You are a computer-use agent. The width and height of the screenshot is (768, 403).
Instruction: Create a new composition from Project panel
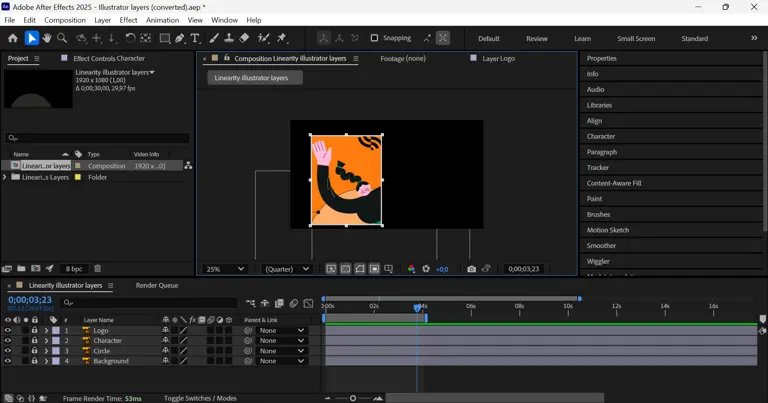point(36,268)
